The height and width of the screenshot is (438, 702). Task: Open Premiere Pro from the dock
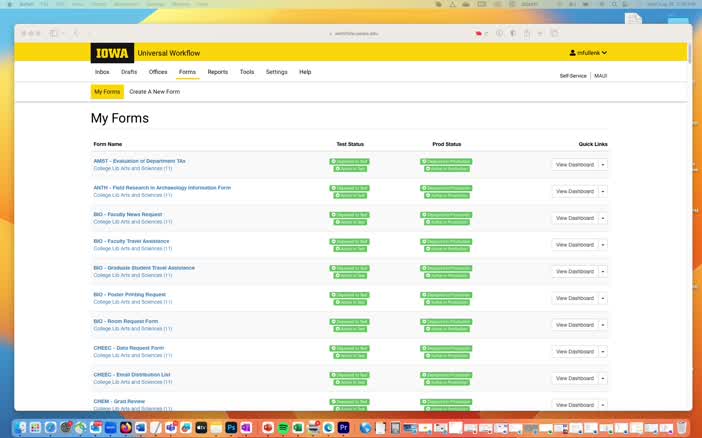click(344, 427)
